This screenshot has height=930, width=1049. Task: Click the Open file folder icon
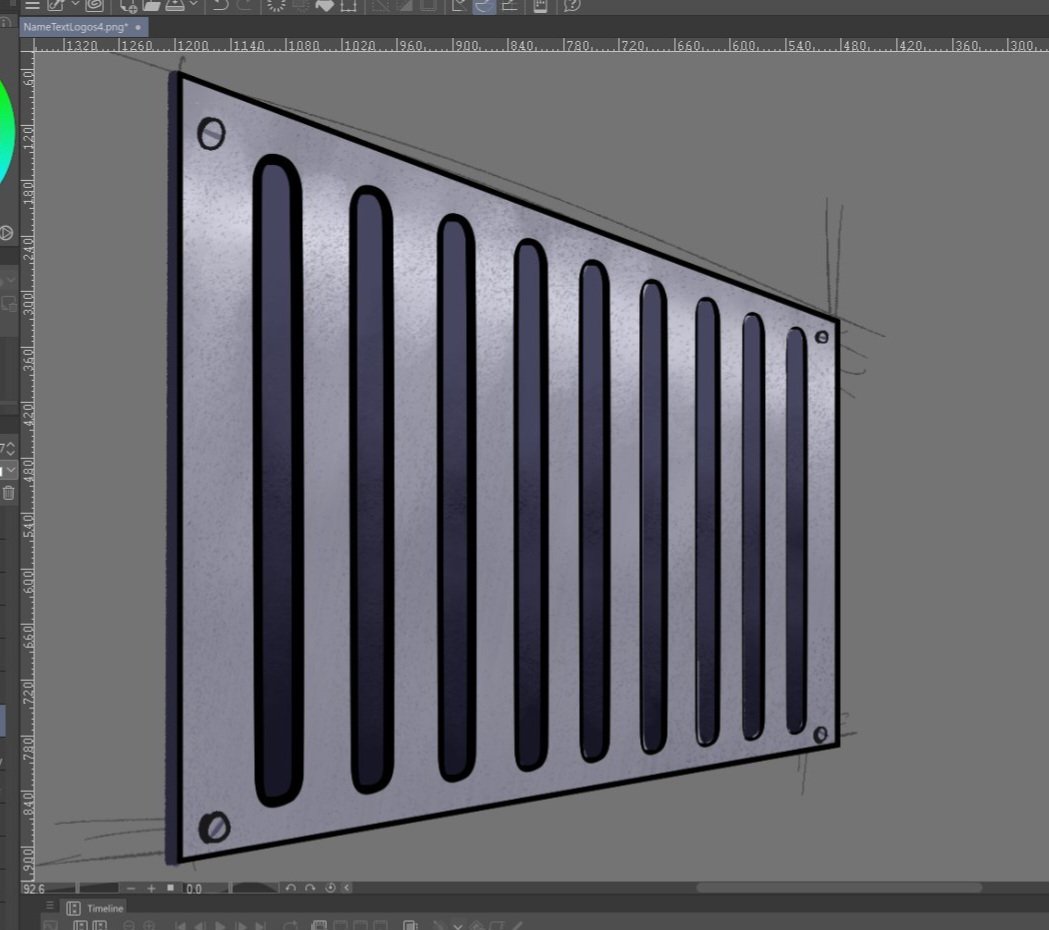tap(152, 5)
